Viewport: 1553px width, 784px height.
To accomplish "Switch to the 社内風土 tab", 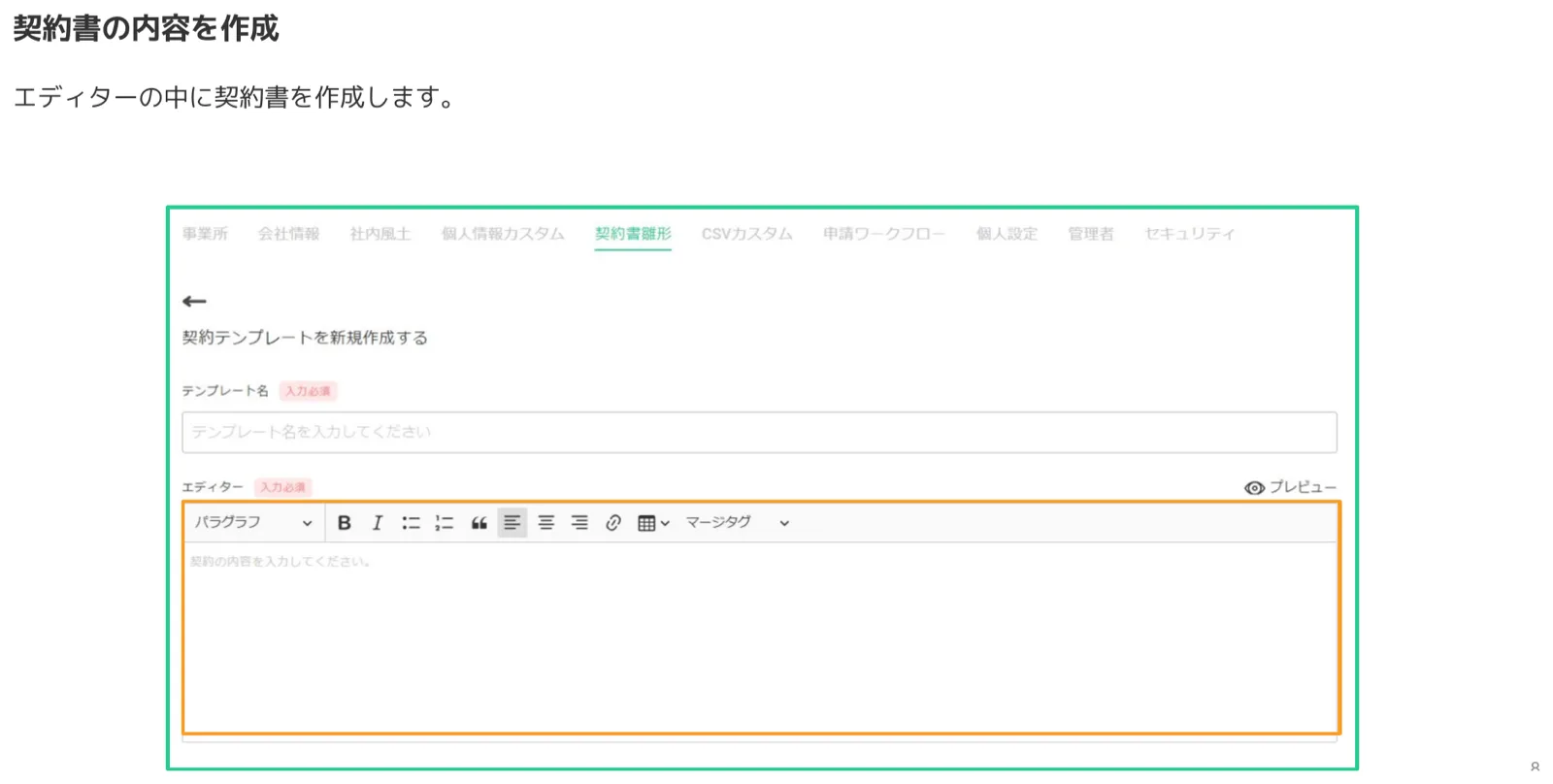I will pyautogui.click(x=380, y=234).
